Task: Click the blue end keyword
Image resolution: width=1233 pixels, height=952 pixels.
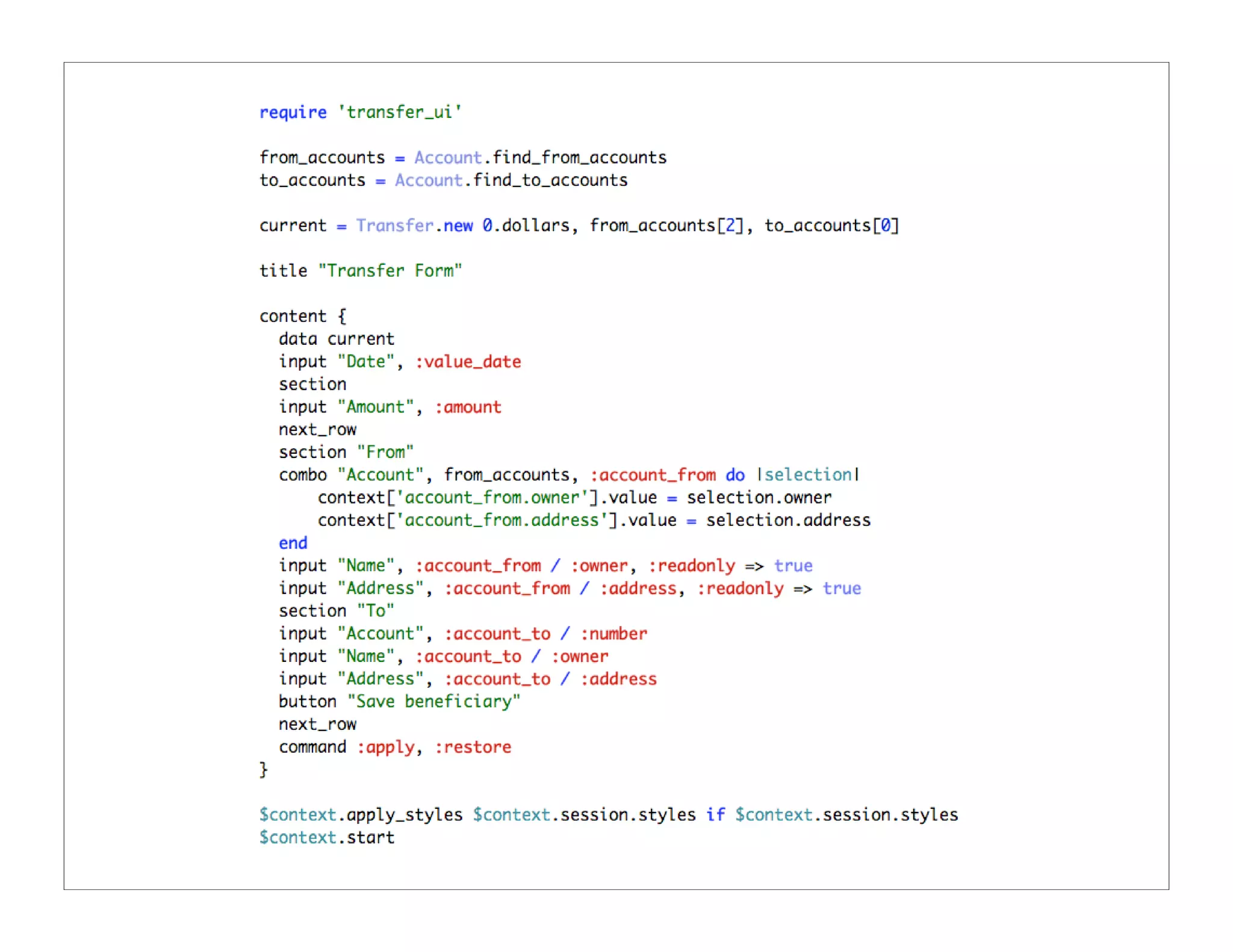Action: [293, 543]
